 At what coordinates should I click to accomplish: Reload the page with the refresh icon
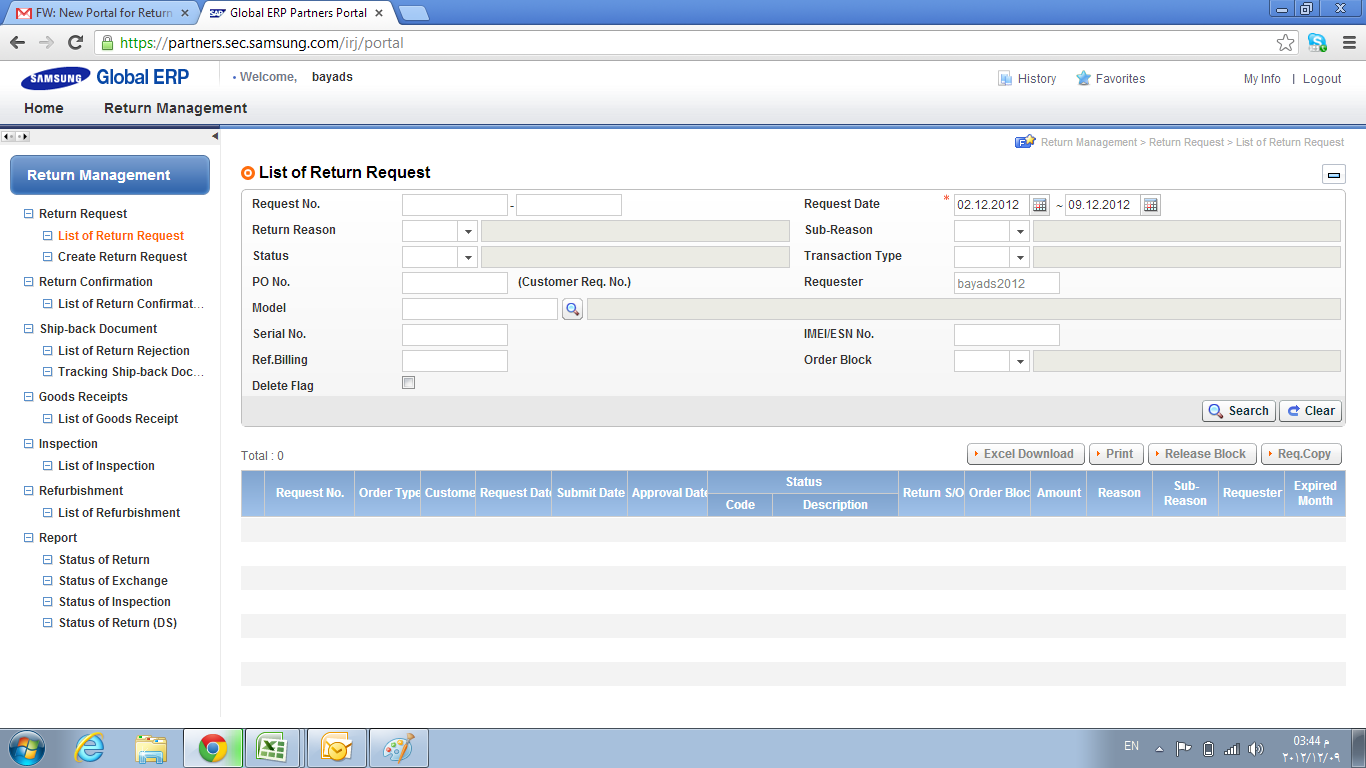point(75,43)
